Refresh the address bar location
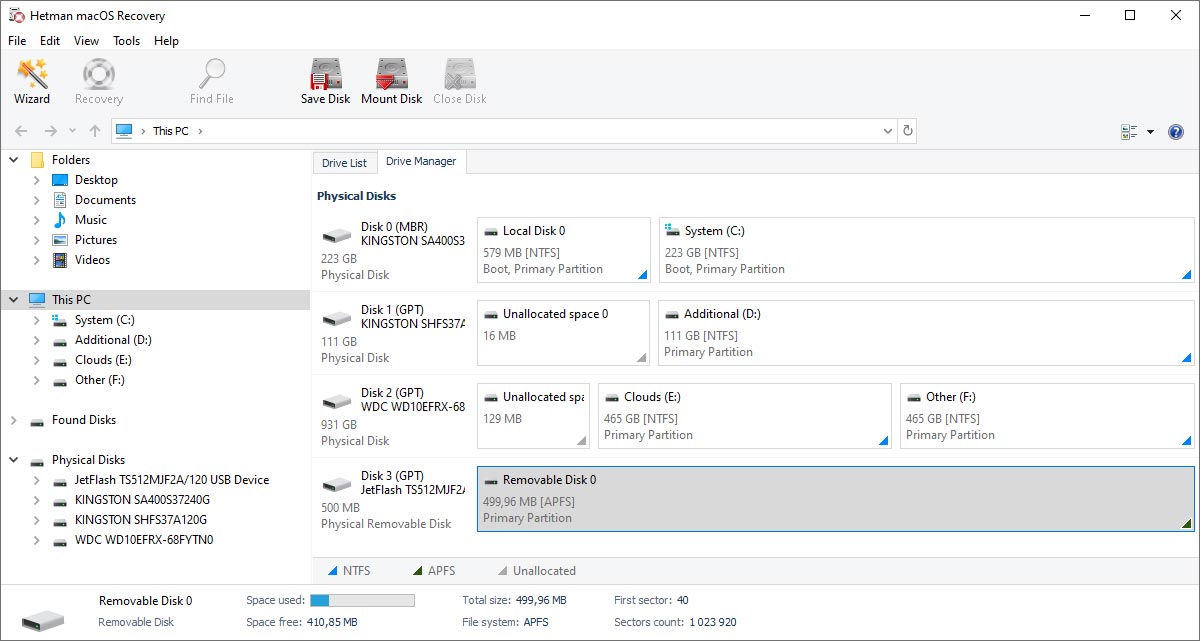Image resolution: width=1200 pixels, height=641 pixels. [x=907, y=131]
